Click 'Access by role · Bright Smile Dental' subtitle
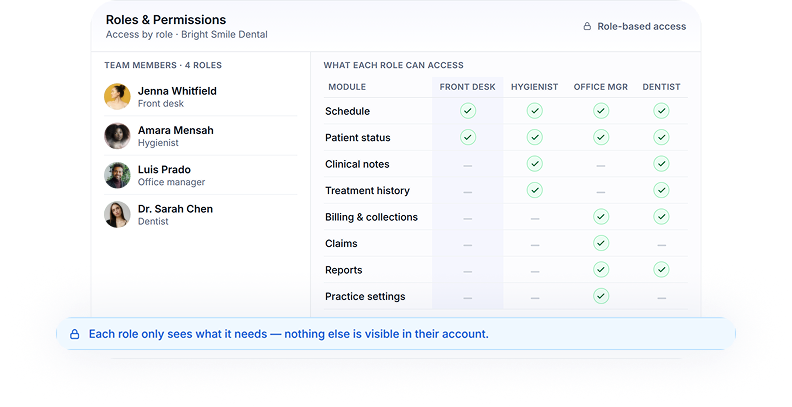Screen dimensions: 792x407 [186, 34]
